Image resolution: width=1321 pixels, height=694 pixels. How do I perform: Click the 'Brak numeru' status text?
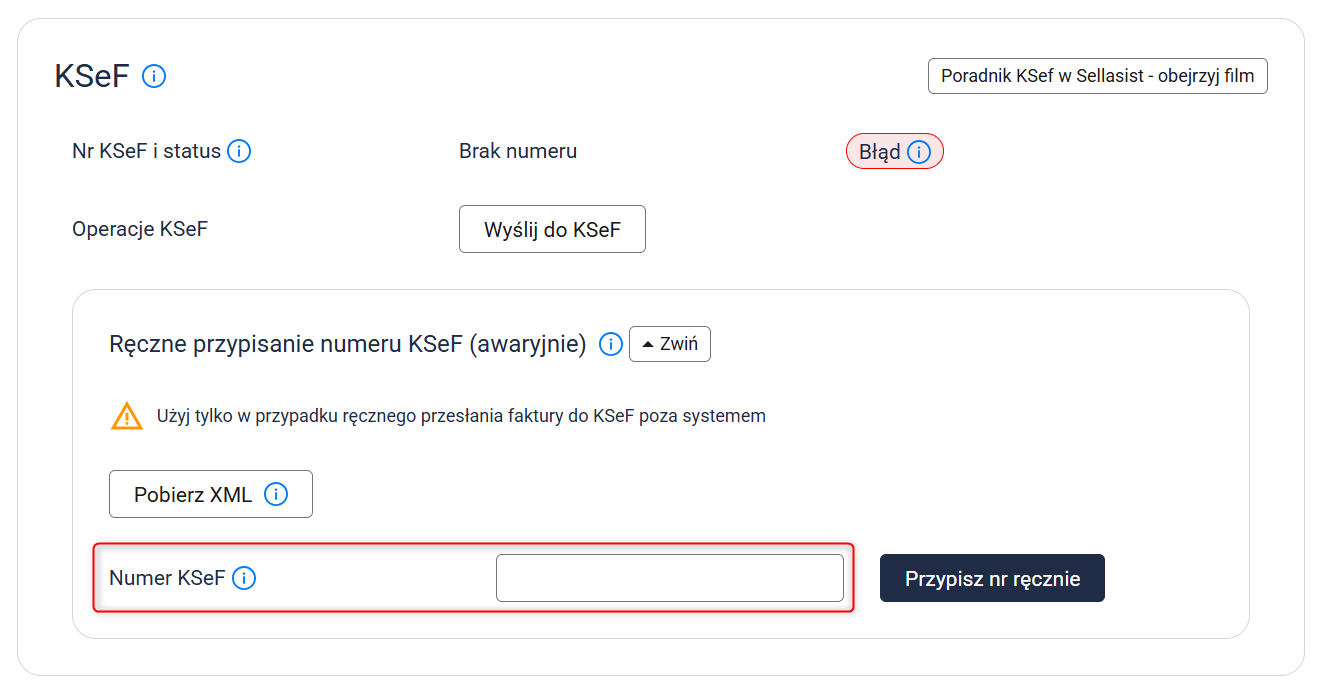[x=518, y=152]
